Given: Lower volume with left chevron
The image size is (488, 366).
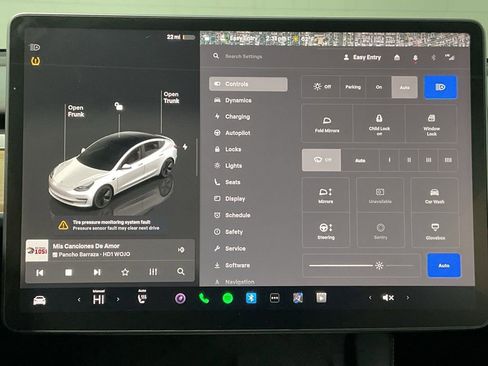Looking at the screenshot, I should click(x=370, y=298).
